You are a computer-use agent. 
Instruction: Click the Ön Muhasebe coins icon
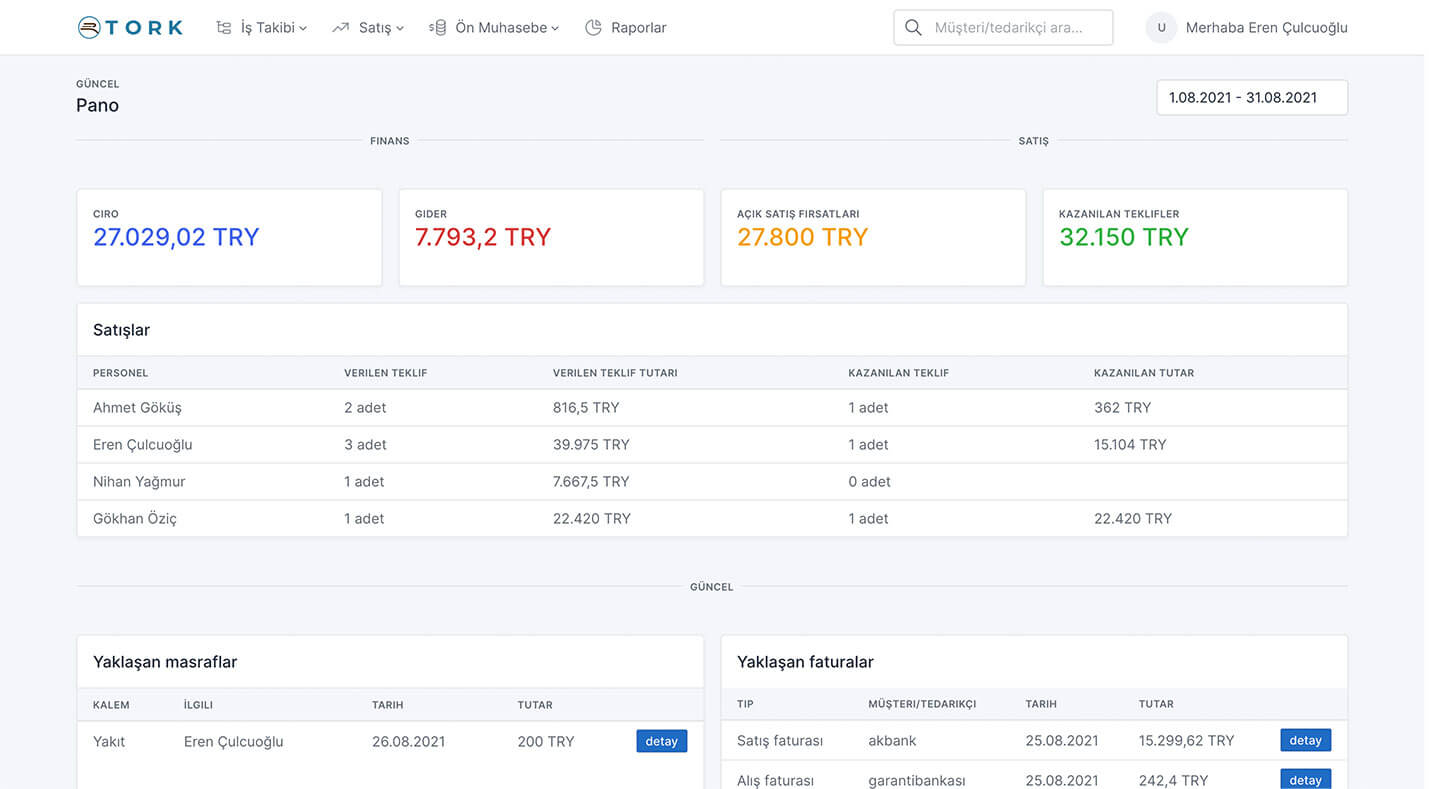coord(437,28)
